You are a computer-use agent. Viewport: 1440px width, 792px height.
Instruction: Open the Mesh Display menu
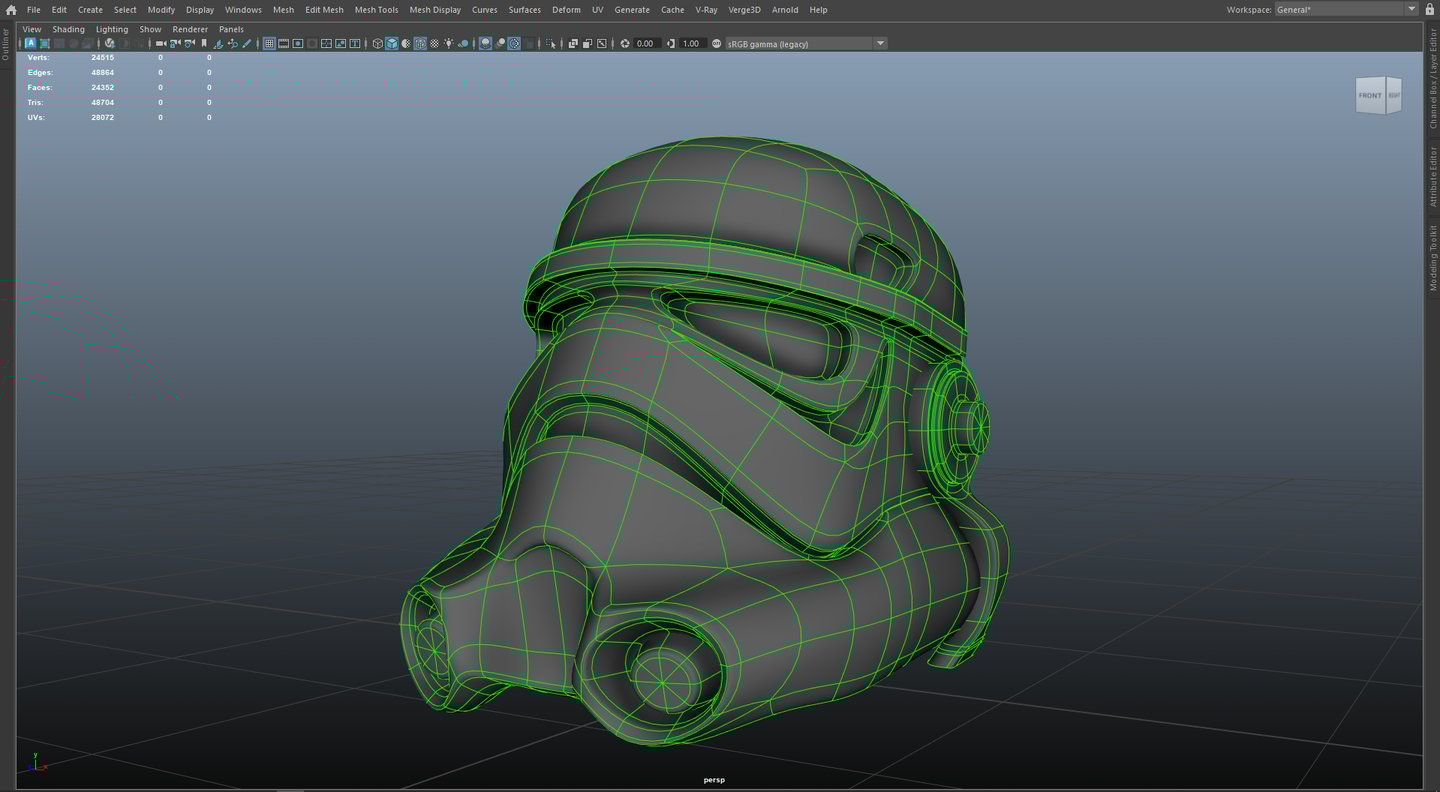coord(435,10)
